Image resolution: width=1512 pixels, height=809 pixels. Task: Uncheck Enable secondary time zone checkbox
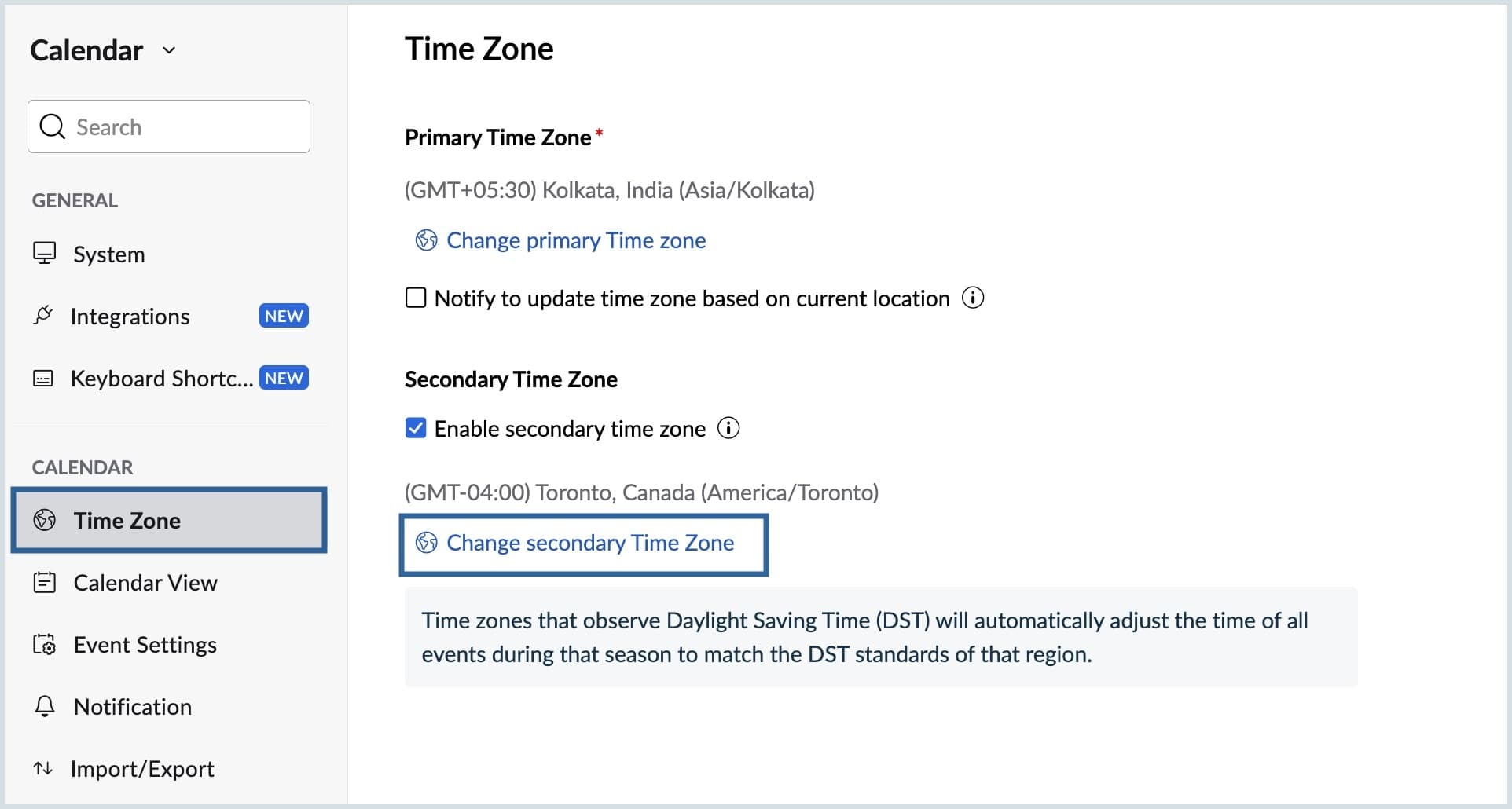pos(416,429)
